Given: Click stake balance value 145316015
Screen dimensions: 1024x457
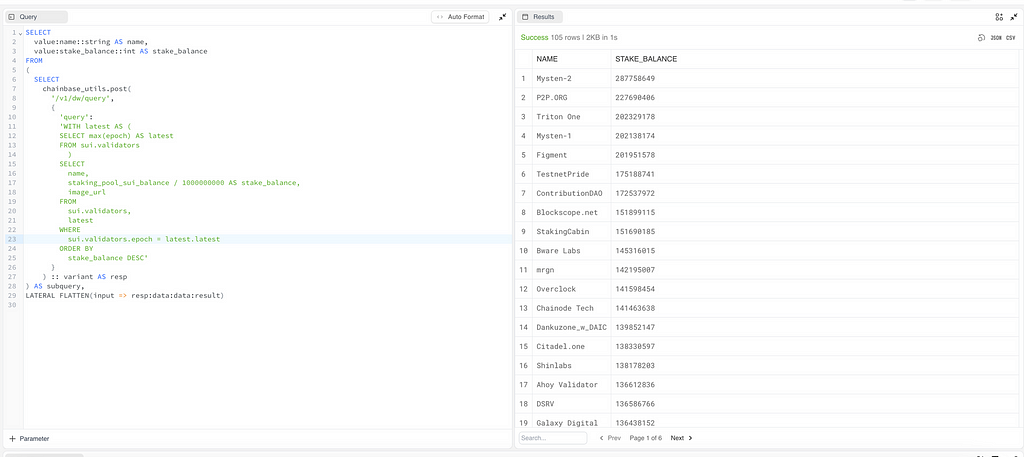Looking at the screenshot, I should pos(635,251).
